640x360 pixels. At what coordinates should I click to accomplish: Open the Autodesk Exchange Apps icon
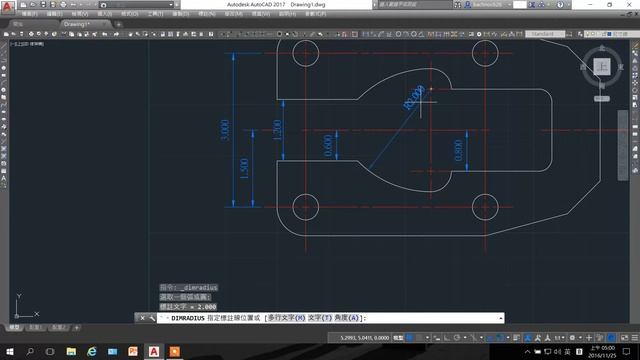531,5
